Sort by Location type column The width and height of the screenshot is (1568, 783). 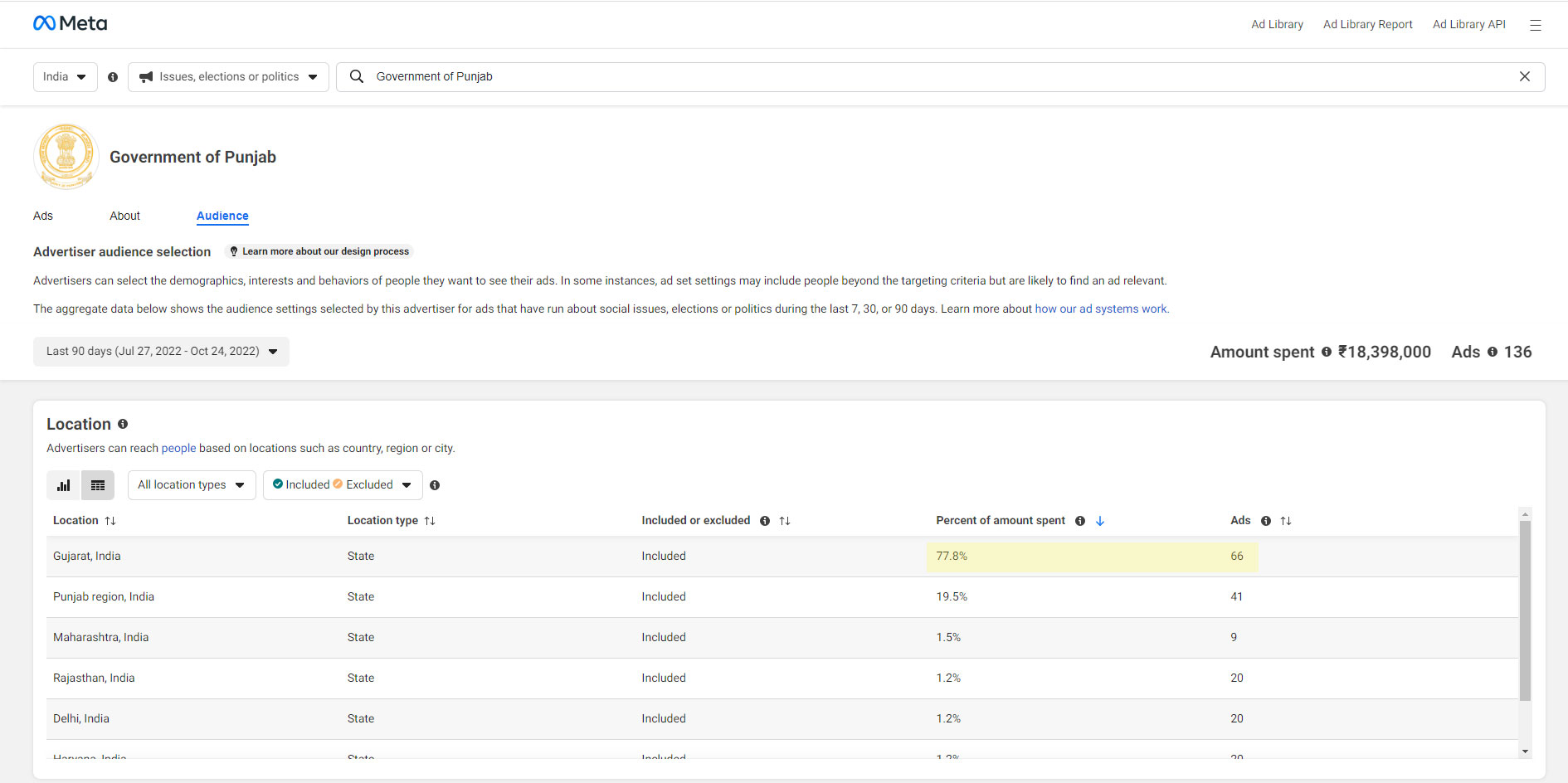[x=430, y=521]
